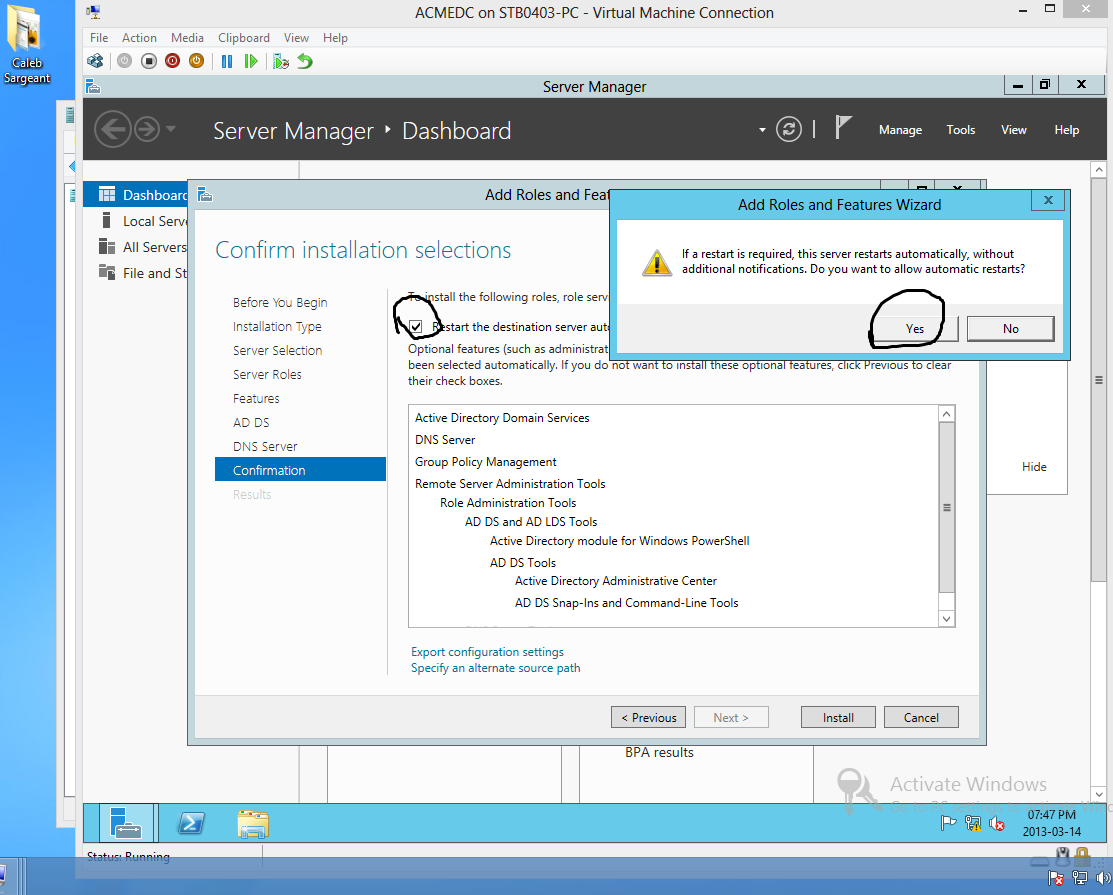Open the Server Manager notifications flag

click(x=843, y=128)
